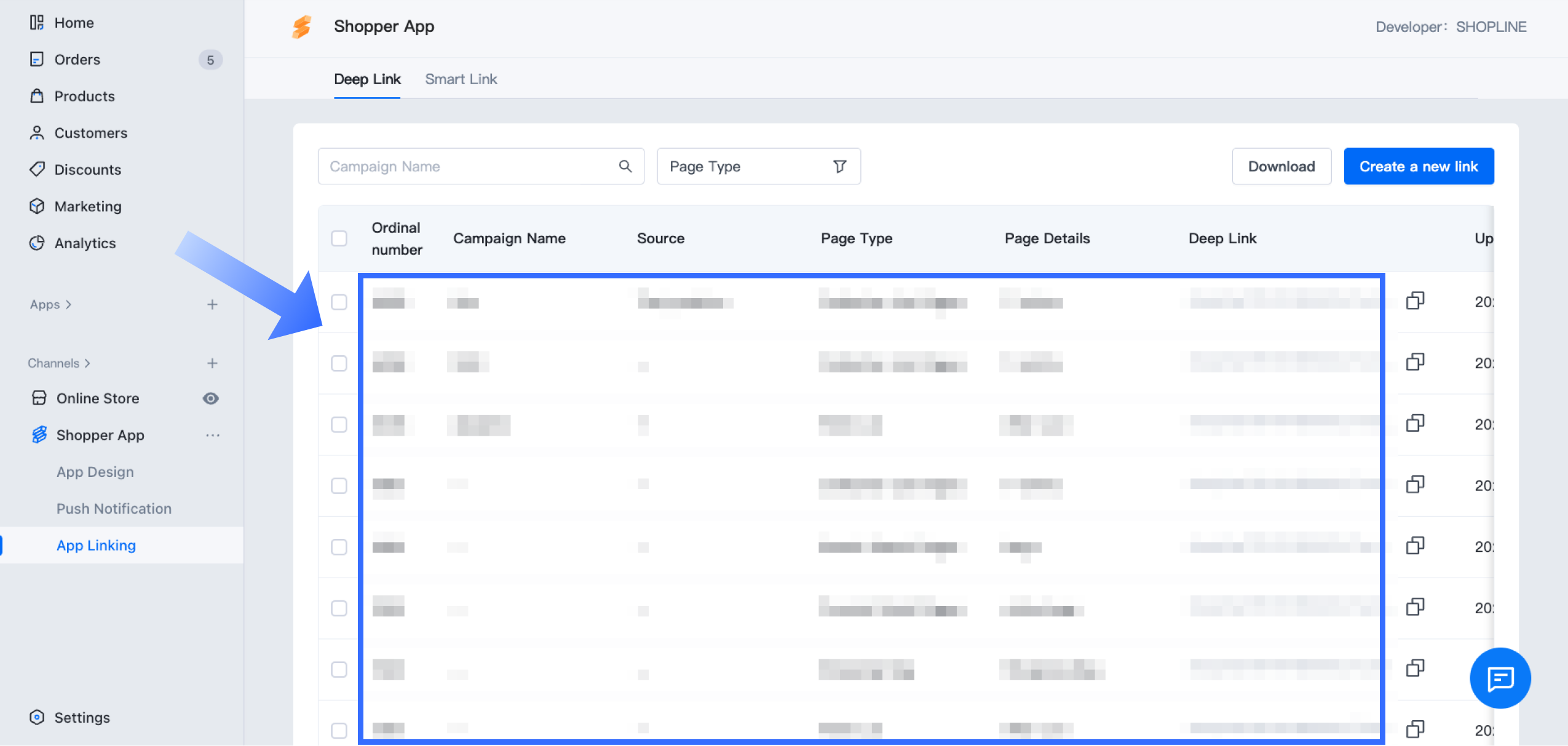Viewport: 1568px width, 746px height.
Task: Switch to the Smart Link tab
Action: pos(461,79)
